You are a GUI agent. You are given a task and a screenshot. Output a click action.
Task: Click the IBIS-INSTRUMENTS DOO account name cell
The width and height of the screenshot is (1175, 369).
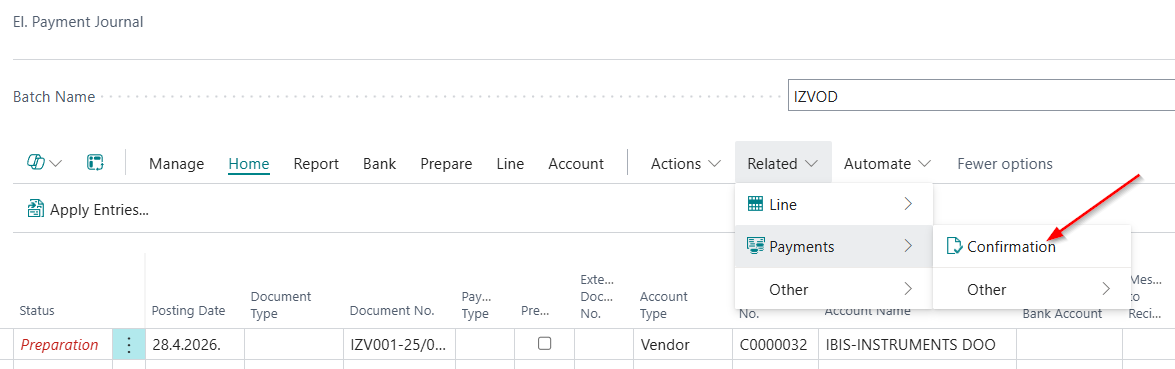coord(916,345)
